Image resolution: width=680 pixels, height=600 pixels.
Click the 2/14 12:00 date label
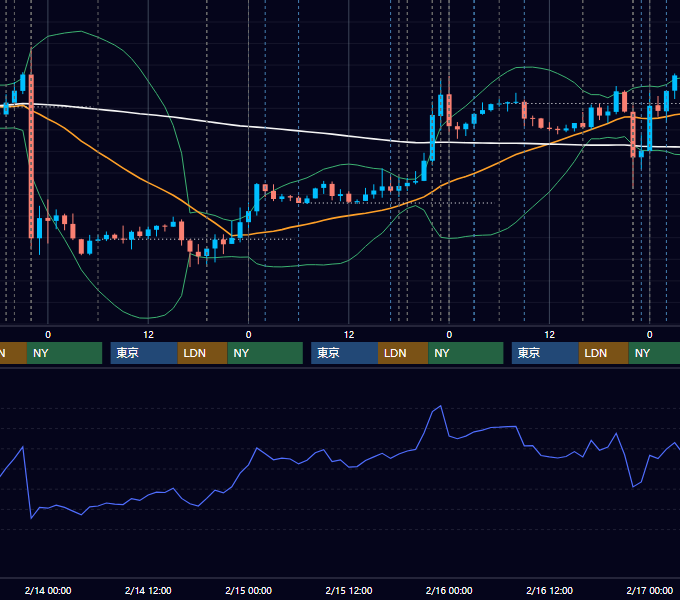click(x=148, y=590)
